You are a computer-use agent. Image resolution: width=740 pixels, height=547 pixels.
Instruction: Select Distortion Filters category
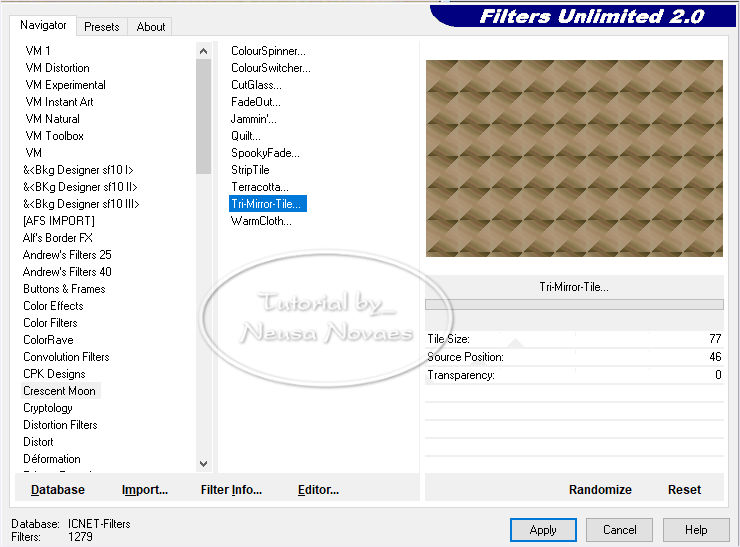point(60,424)
